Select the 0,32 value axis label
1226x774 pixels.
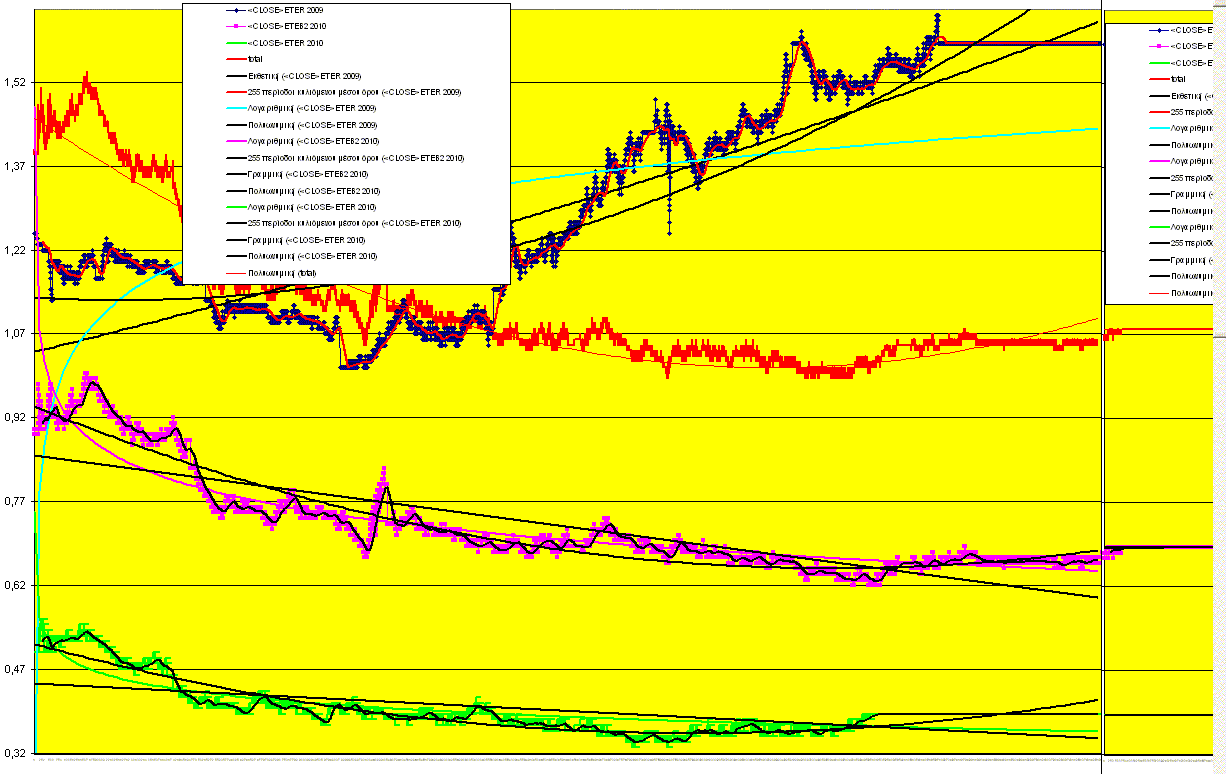(x=15, y=753)
